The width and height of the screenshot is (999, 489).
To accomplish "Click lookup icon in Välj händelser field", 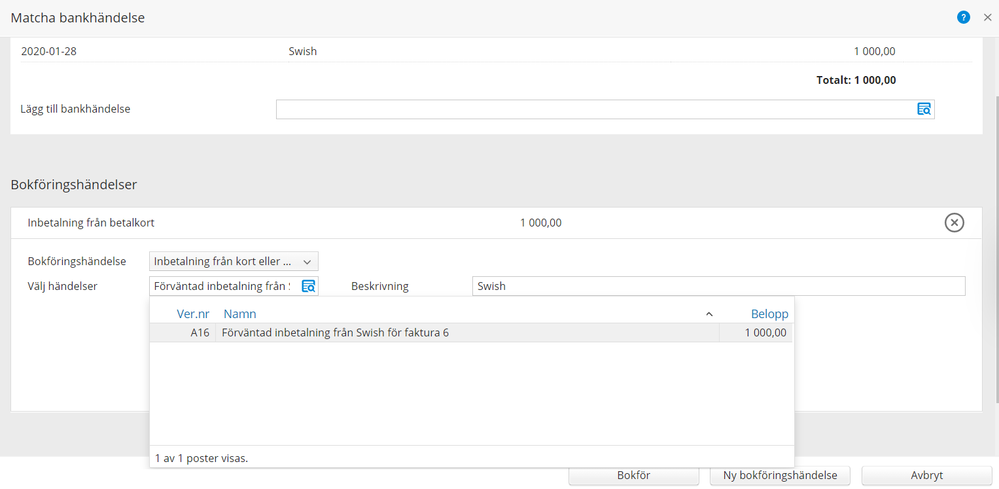I will [x=308, y=286].
